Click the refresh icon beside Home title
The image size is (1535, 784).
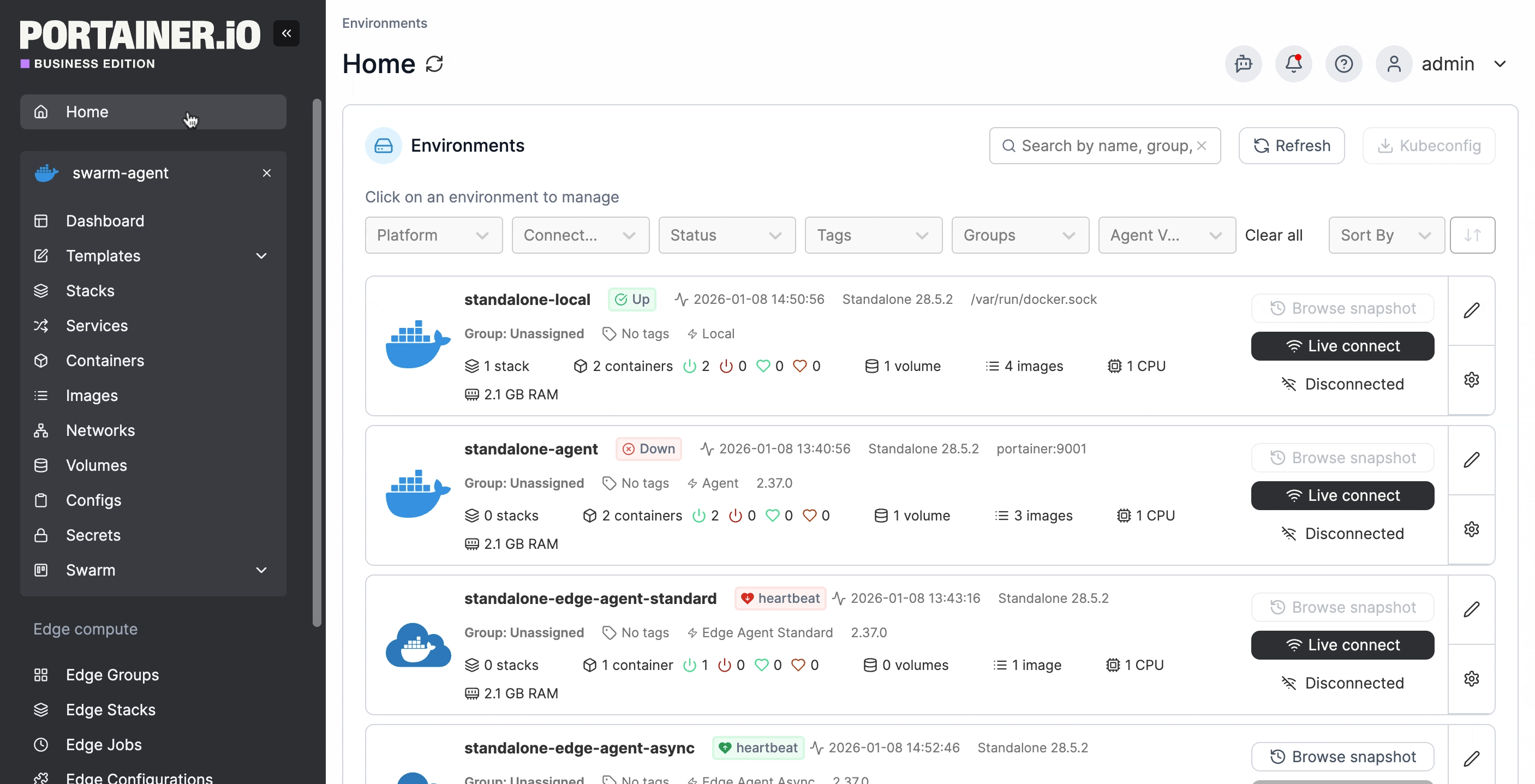[434, 64]
